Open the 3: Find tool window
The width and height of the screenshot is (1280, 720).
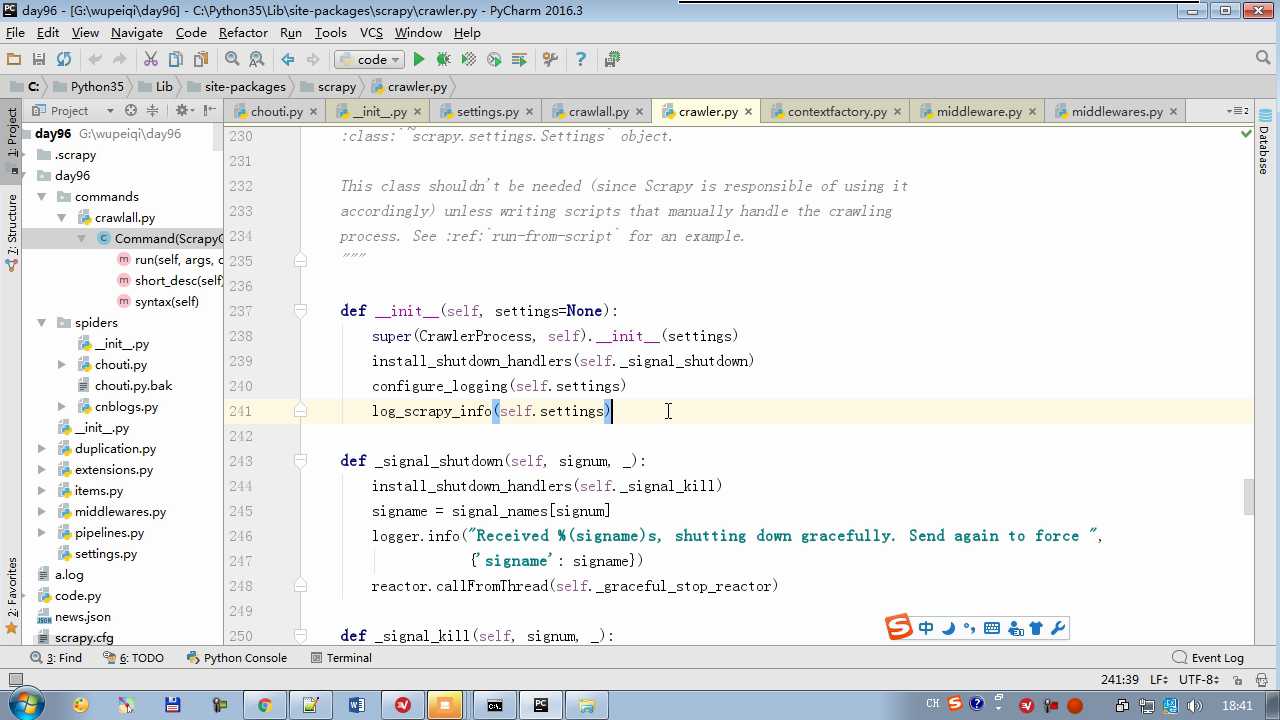(57, 658)
